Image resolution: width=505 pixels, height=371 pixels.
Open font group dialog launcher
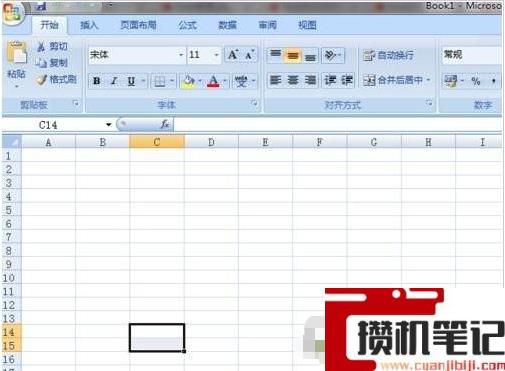point(255,104)
